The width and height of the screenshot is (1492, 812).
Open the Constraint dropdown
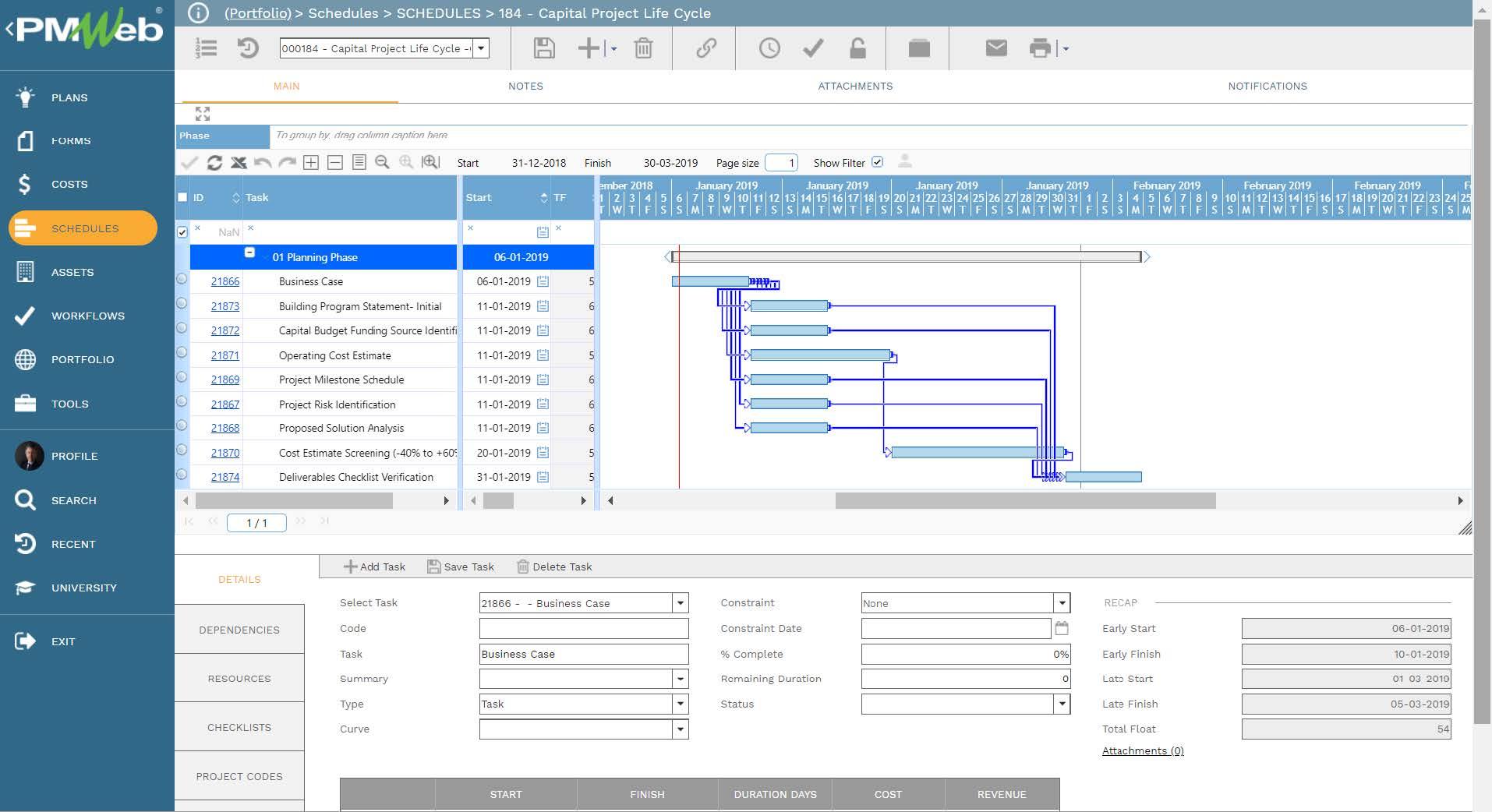(1061, 603)
